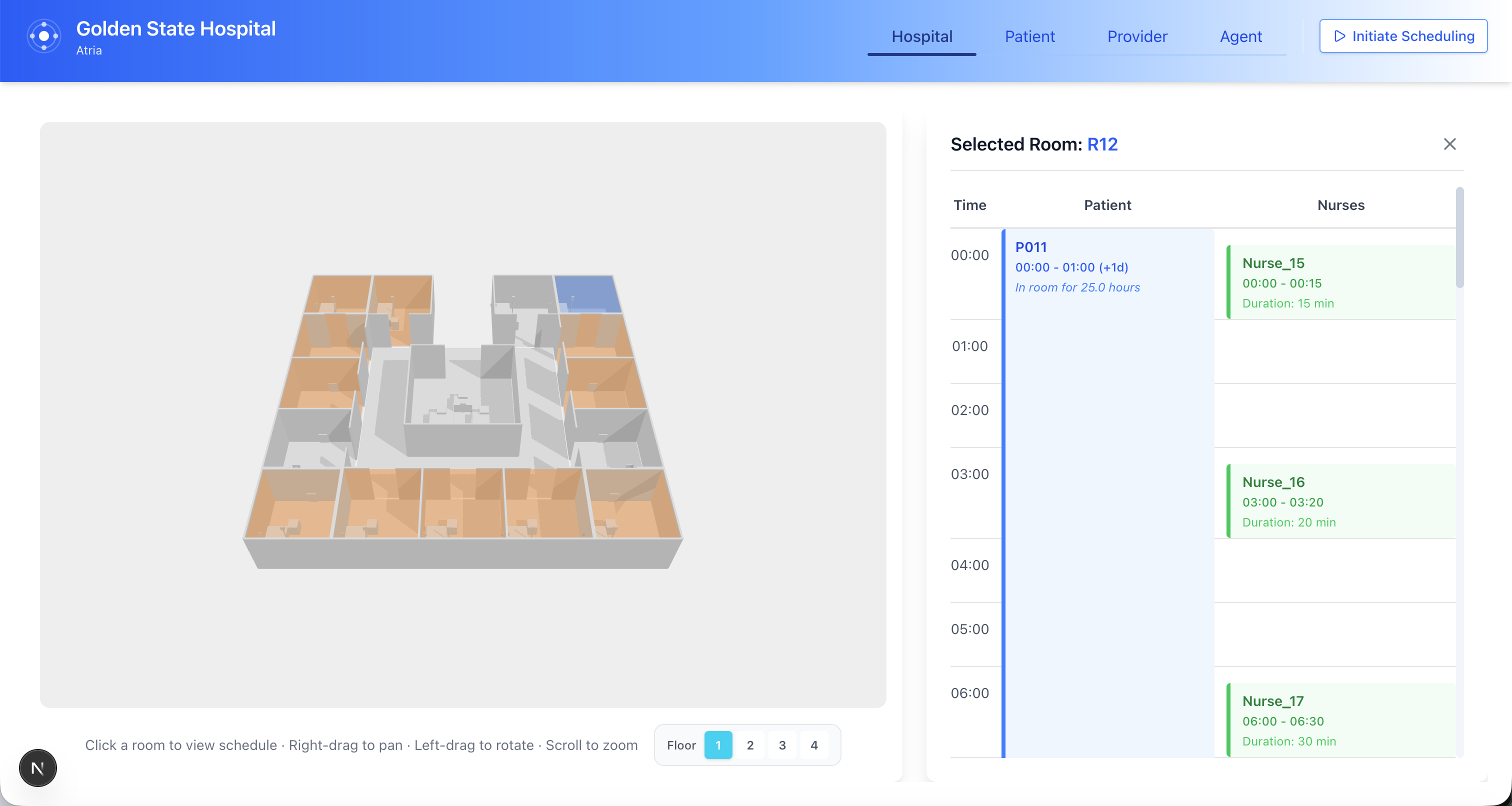Select the Hospital tab
Screen dimensions: 1512x806
tap(921, 36)
